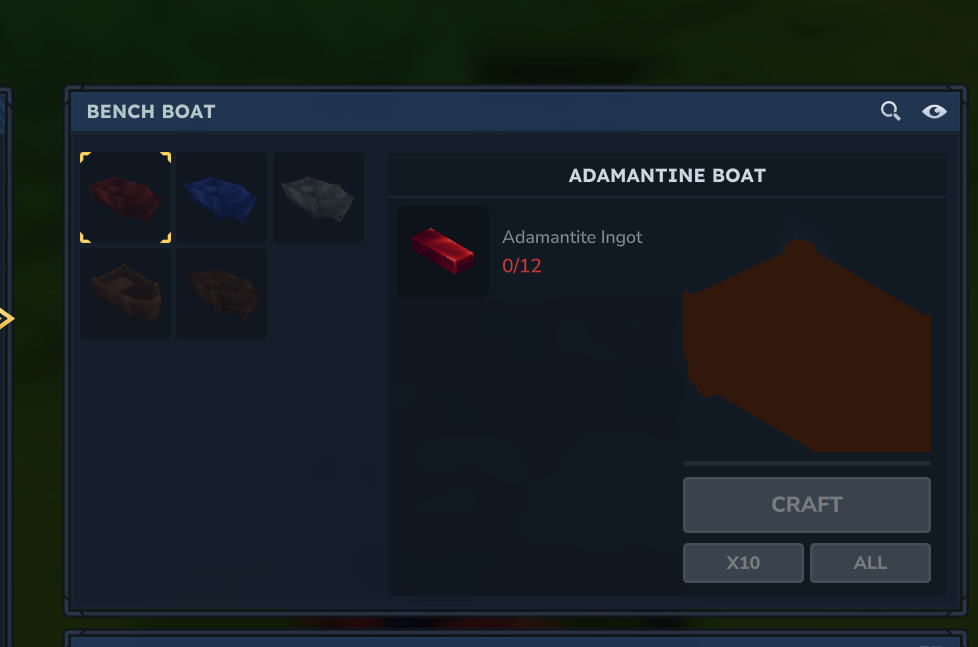
Task: Expand the yellow arrow on left edge
Action: [6, 318]
